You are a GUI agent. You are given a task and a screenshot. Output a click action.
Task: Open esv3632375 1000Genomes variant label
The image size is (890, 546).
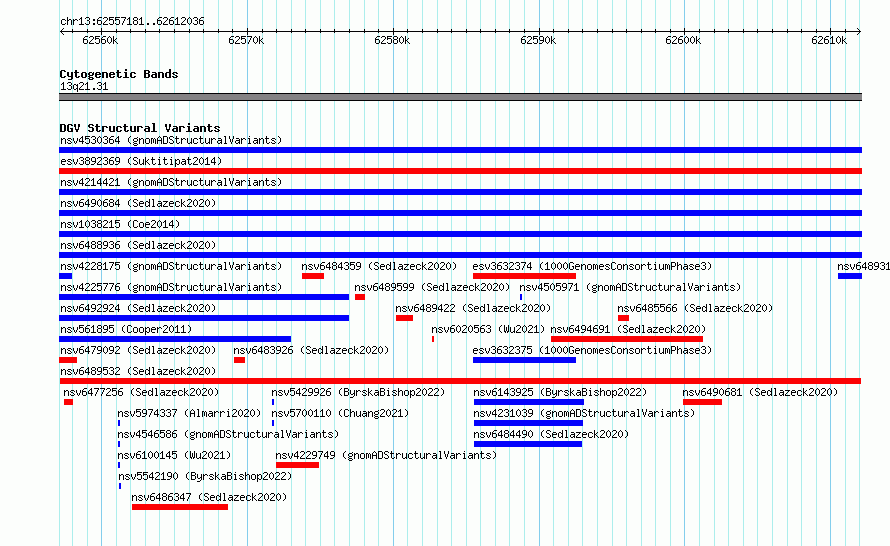[592, 350]
